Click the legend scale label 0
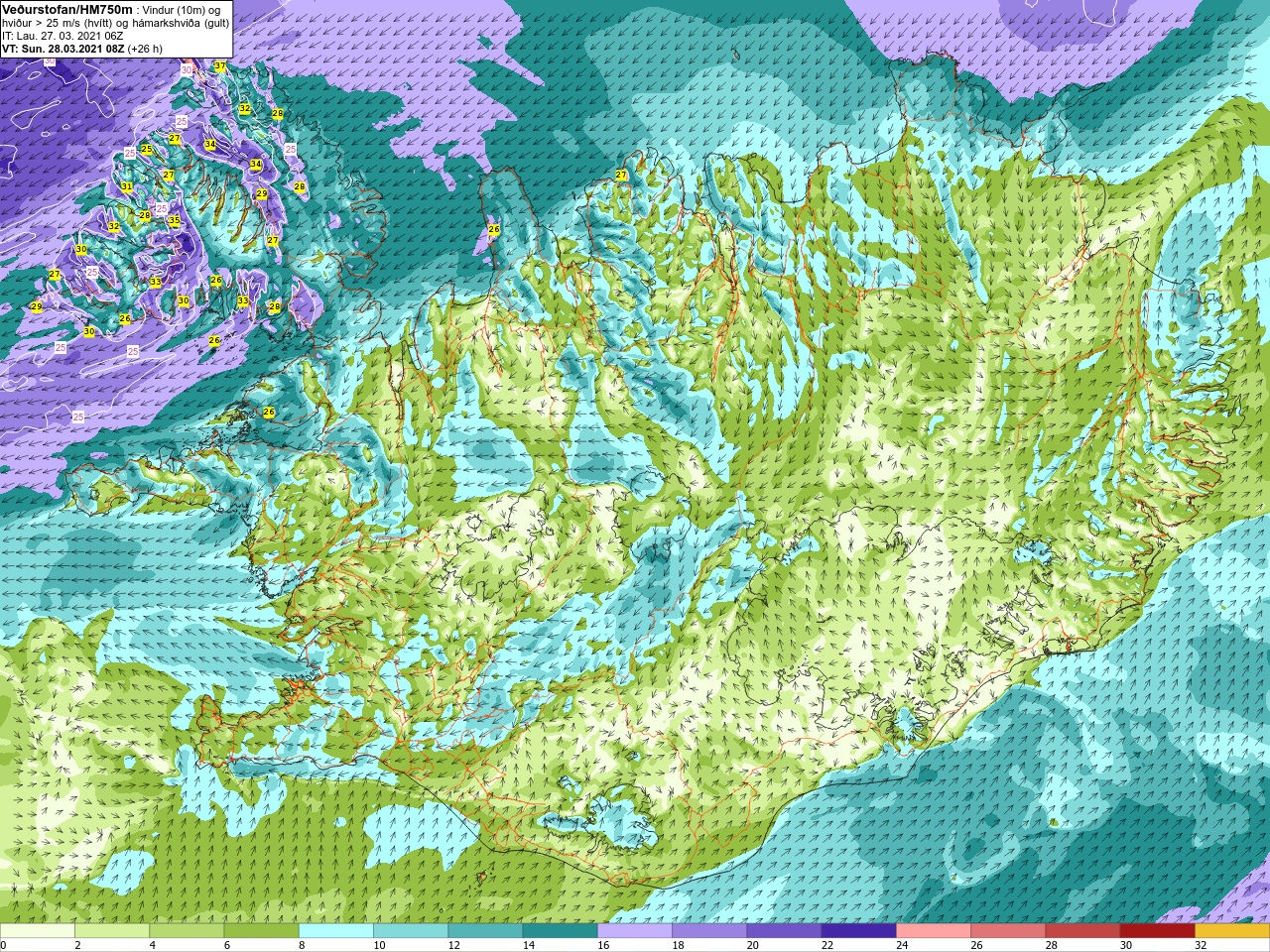Screen dimensions: 1270x952 tap(4, 945)
